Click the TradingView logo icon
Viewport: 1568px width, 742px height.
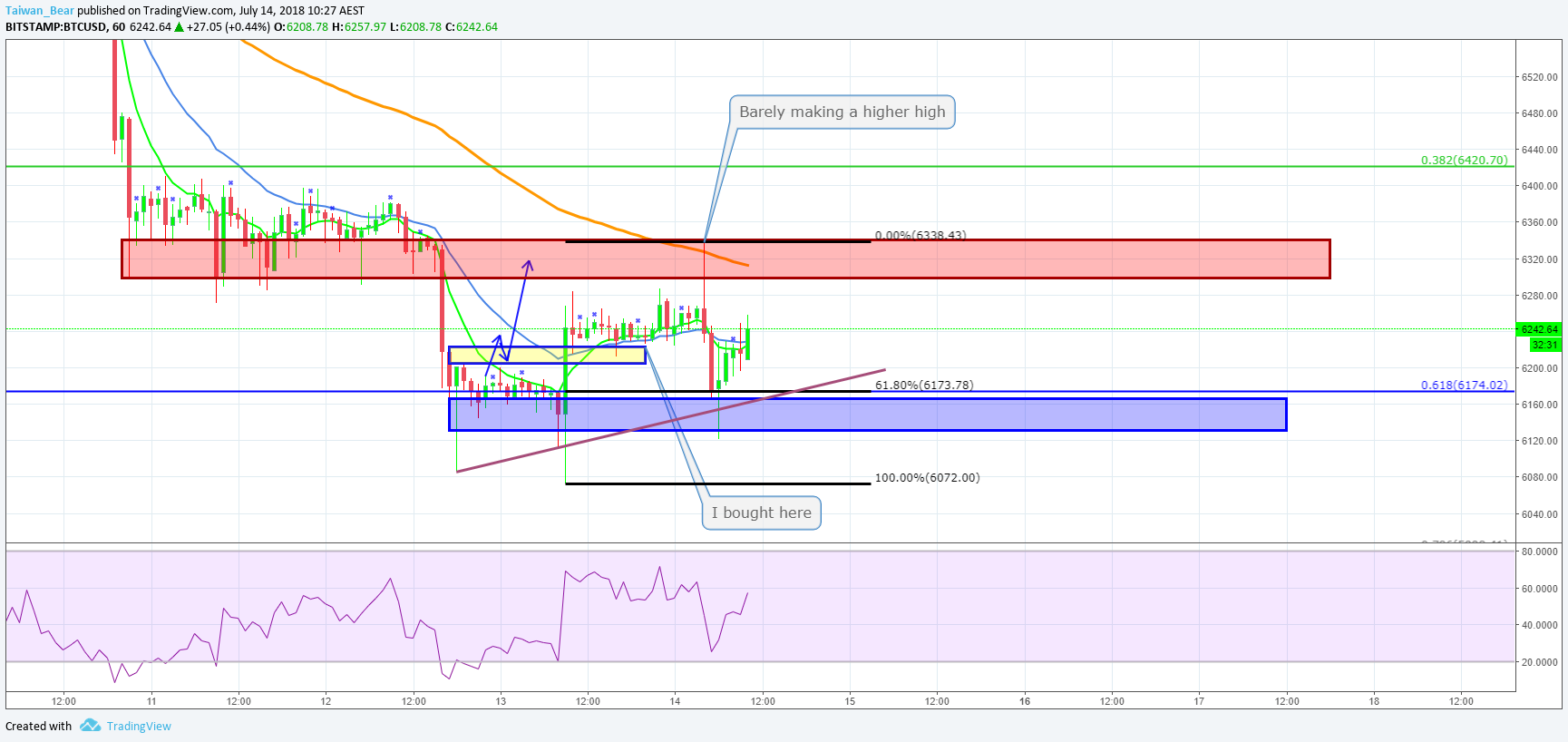(90, 726)
